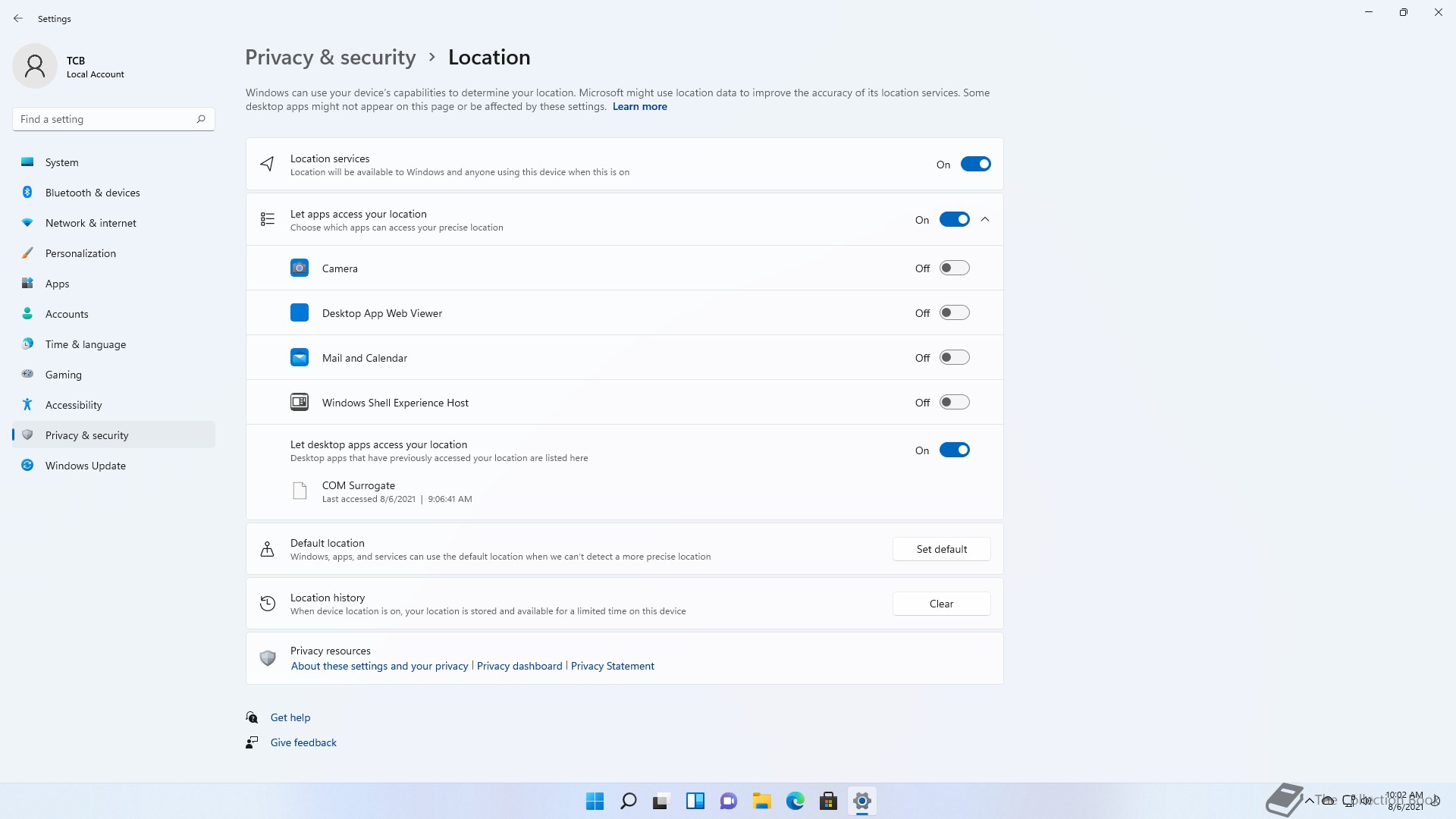Viewport: 1456px width, 819px height.
Task: Click the Set default button
Action: 941,549
